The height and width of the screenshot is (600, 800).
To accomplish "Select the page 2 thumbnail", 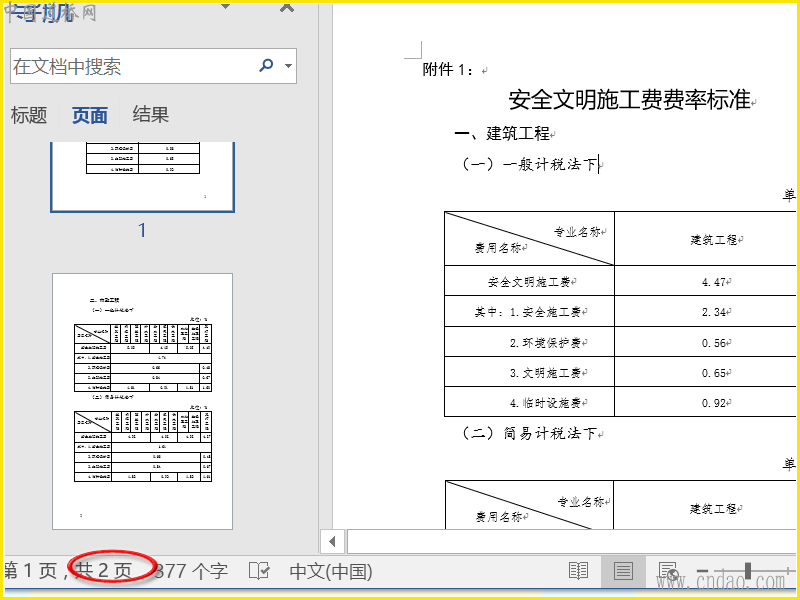I will pyautogui.click(x=142, y=401).
